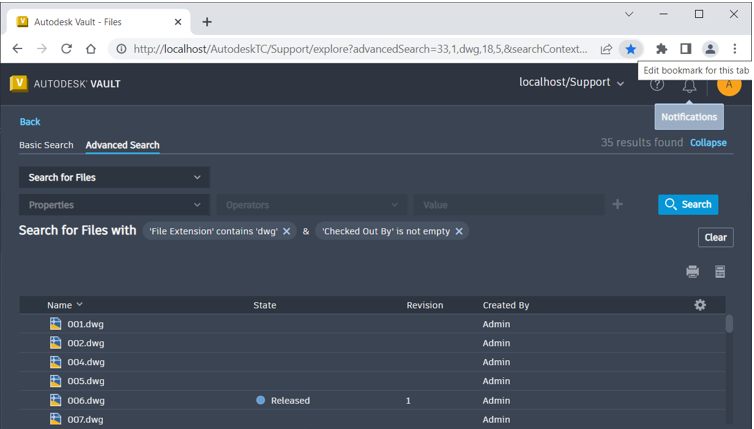Viewport: 754px width, 429px height.
Task: Close the Autodesk Vault - Files tab
Action: click(x=178, y=22)
